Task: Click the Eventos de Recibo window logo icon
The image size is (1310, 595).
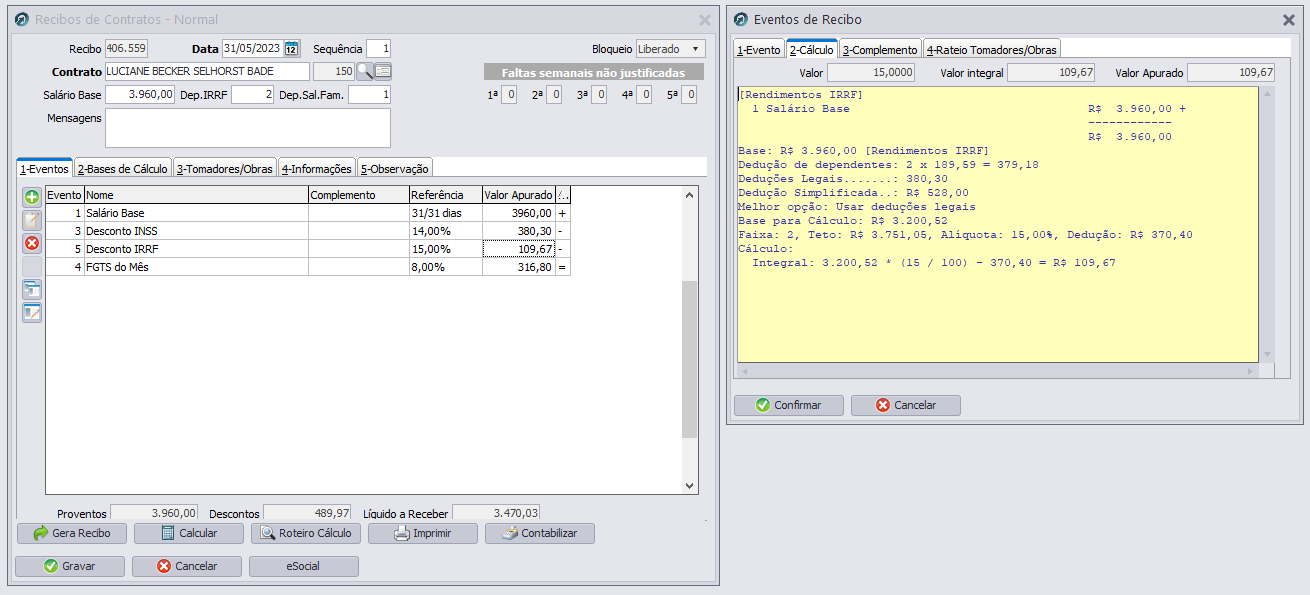Action: 741,20
